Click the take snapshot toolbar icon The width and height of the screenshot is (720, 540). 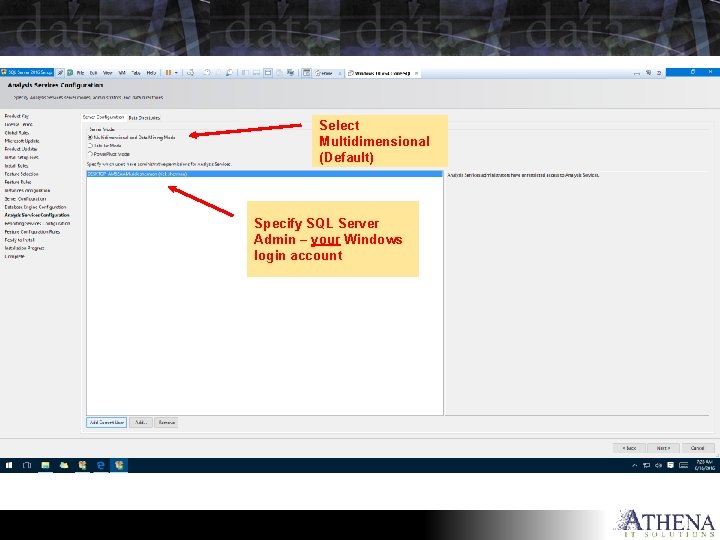click(x=207, y=73)
